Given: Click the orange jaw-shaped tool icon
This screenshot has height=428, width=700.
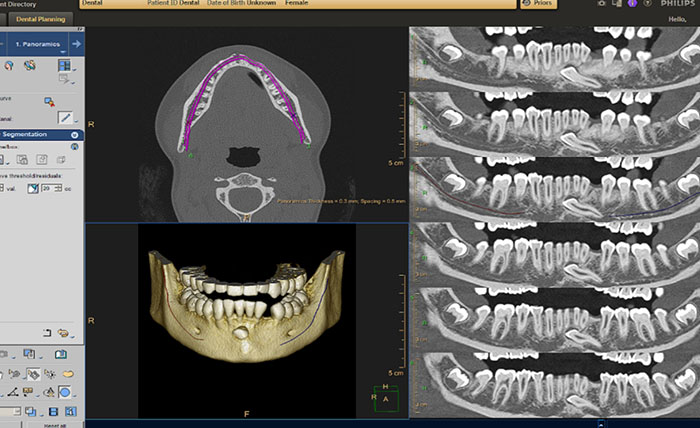Looking at the screenshot, I should [68, 374].
